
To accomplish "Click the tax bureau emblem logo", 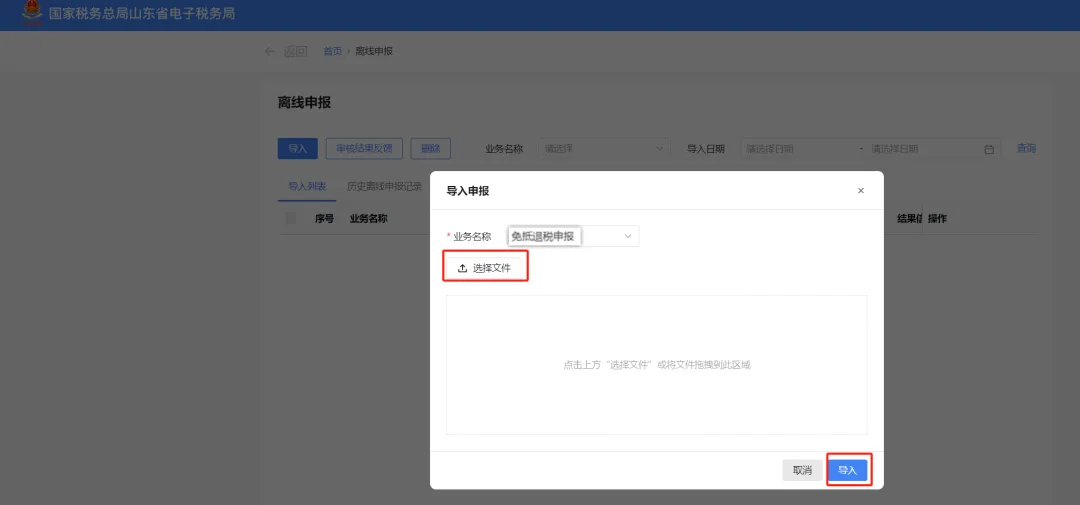I will tap(33, 14).
